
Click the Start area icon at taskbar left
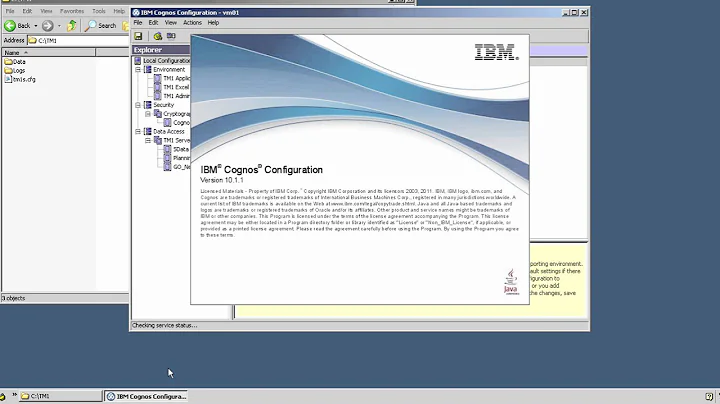[2, 396]
